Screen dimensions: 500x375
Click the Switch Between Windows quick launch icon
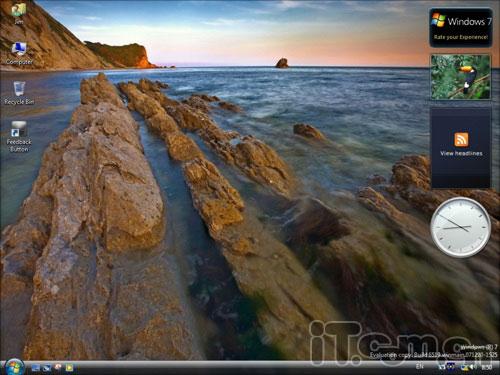tap(47, 368)
